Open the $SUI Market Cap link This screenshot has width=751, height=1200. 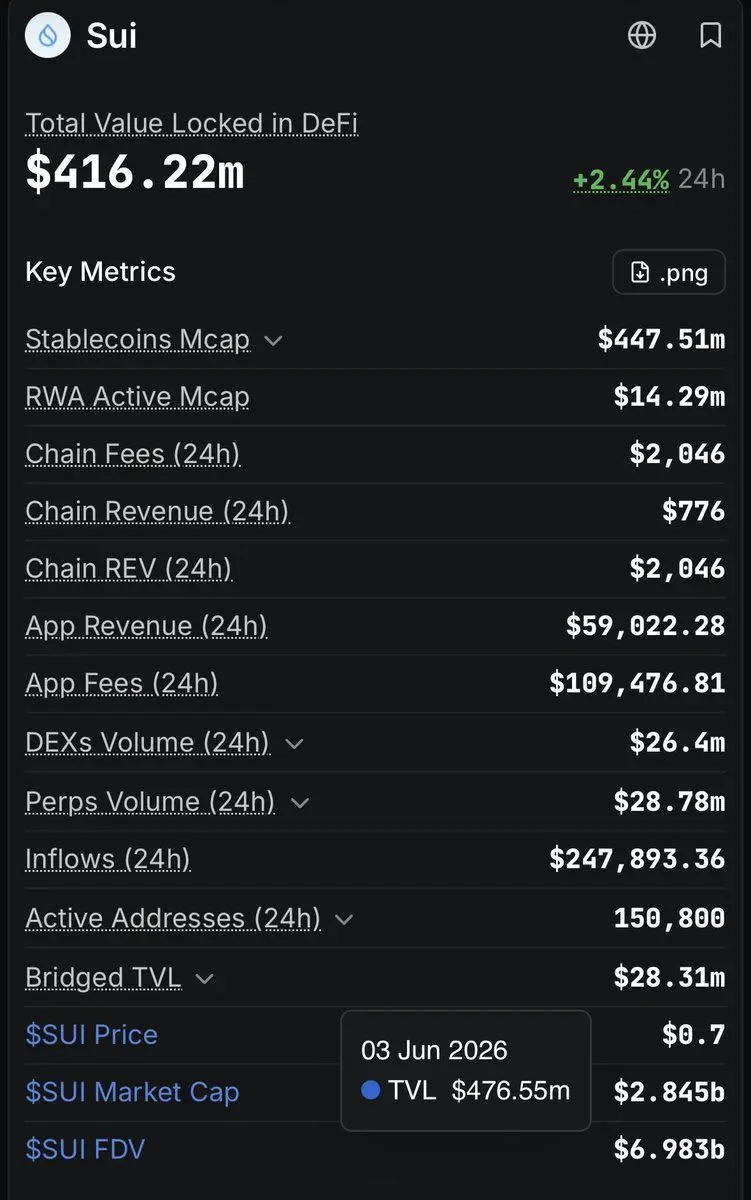tap(132, 1092)
